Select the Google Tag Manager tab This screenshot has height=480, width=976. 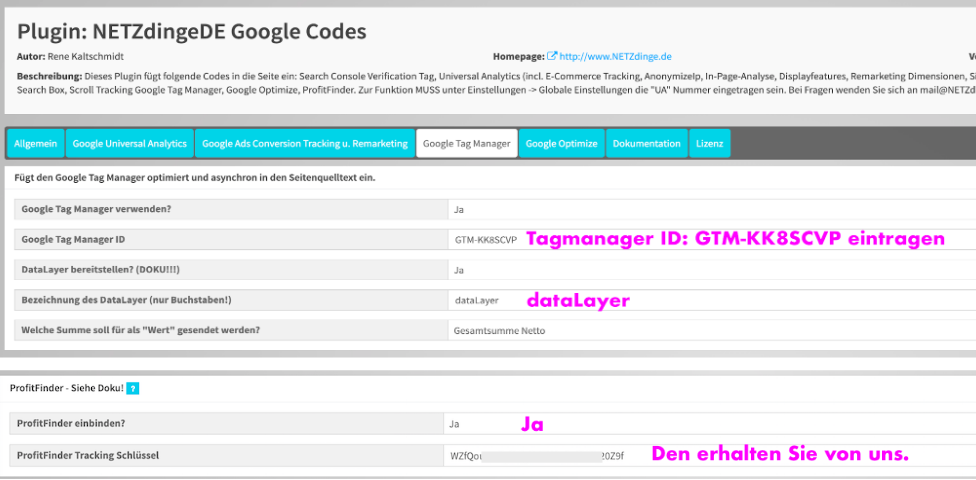[x=467, y=144]
